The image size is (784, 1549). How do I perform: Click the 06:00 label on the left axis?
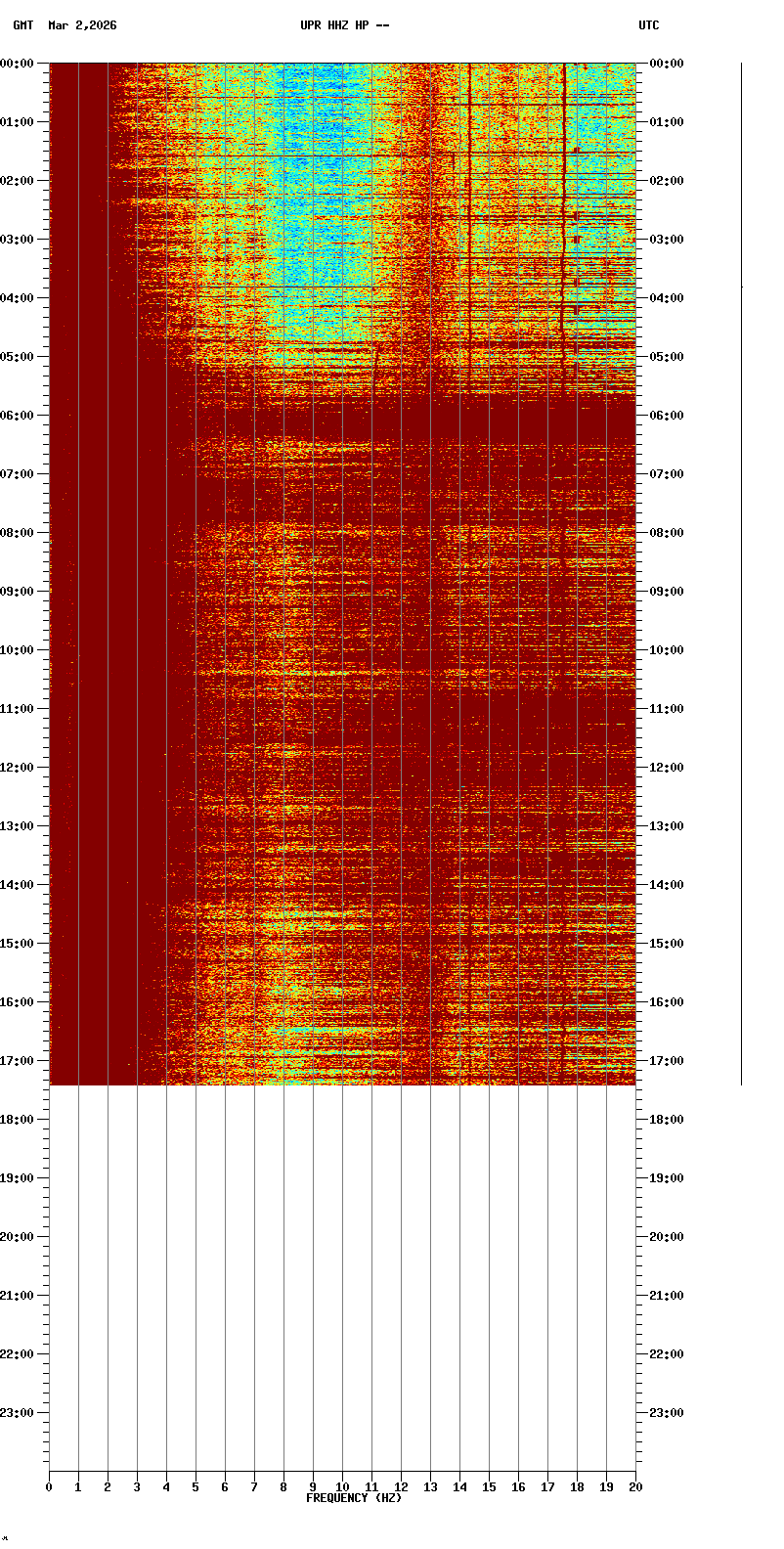[17, 416]
